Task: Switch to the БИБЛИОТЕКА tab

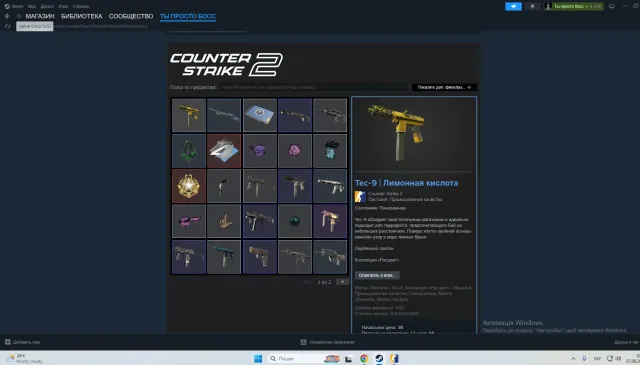Action: tap(82, 16)
